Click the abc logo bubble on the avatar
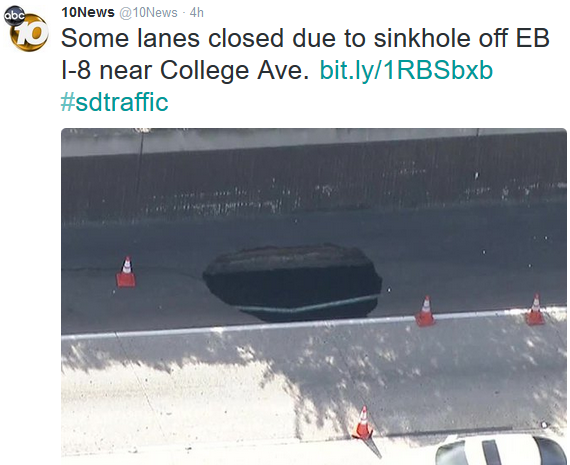Image resolution: width=570 pixels, height=465 pixels. (14, 16)
